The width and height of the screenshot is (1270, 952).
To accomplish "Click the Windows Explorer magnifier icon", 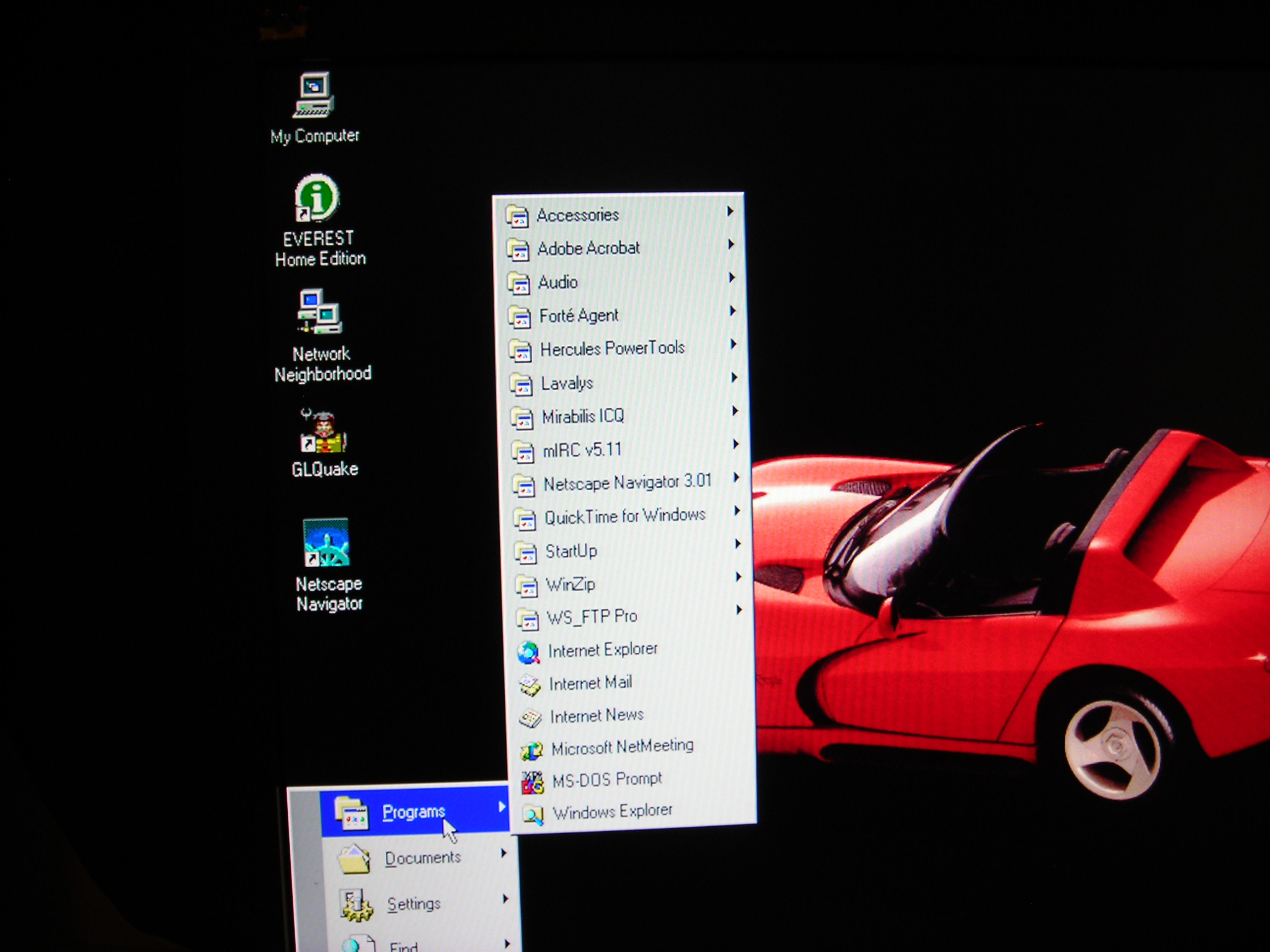I will point(533,814).
